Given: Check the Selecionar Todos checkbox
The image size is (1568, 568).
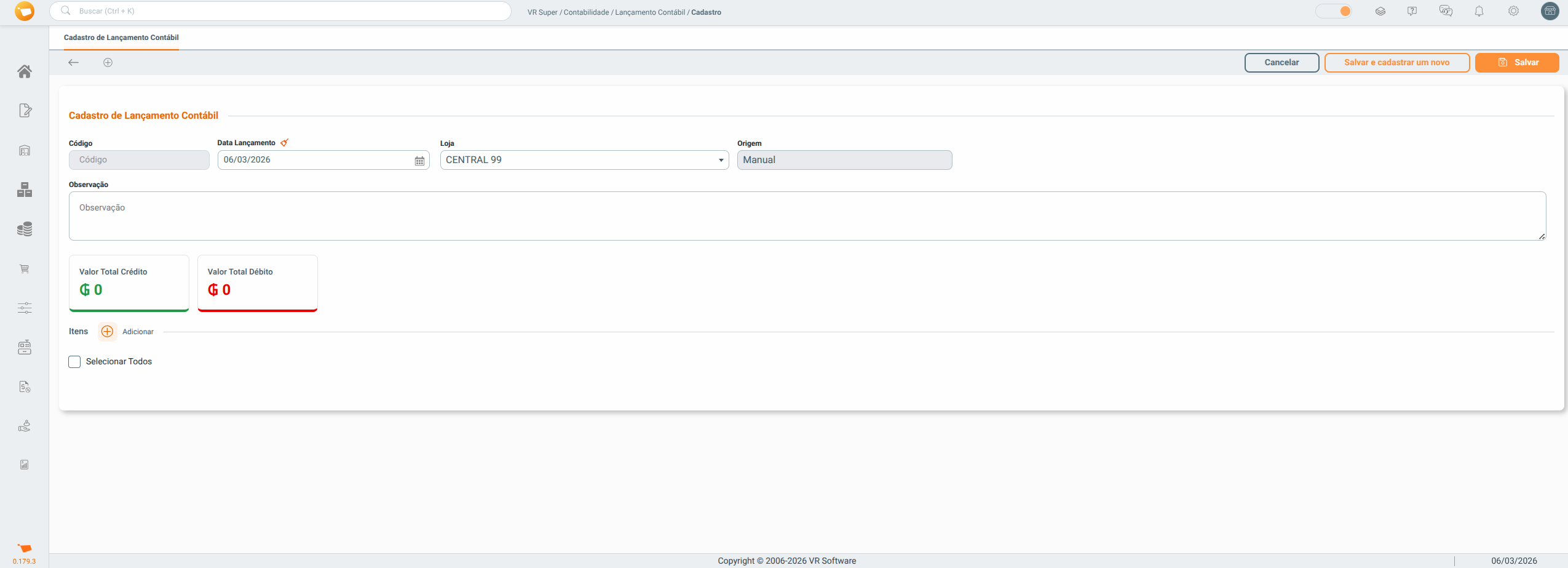Looking at the screenshot, I should coord(74,362).
